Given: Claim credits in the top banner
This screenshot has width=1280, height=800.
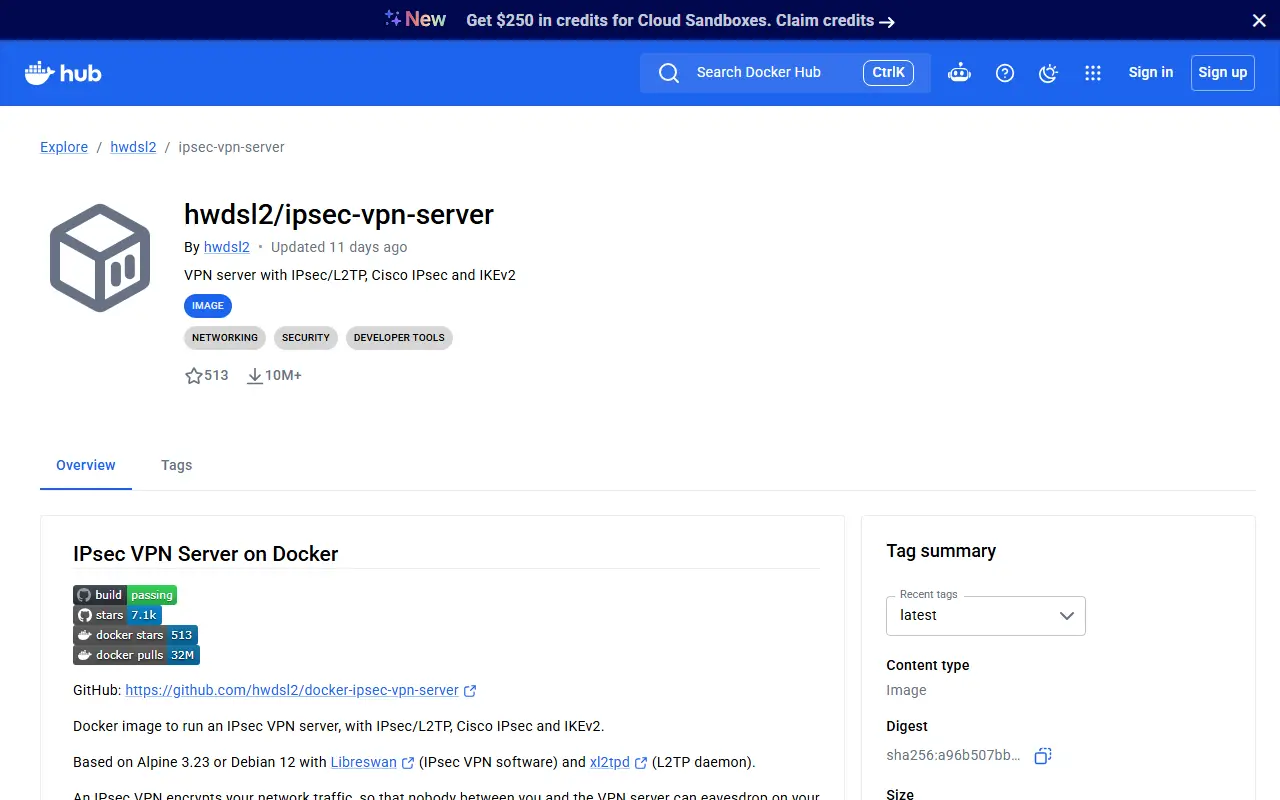Looking at the screenshot, I should (x=835, y=20).
